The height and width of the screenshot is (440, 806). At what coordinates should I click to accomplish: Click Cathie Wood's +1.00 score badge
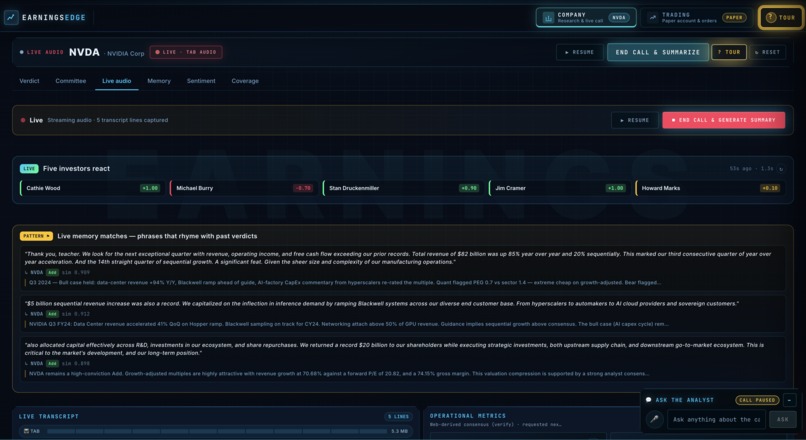[x=150, y=188]
